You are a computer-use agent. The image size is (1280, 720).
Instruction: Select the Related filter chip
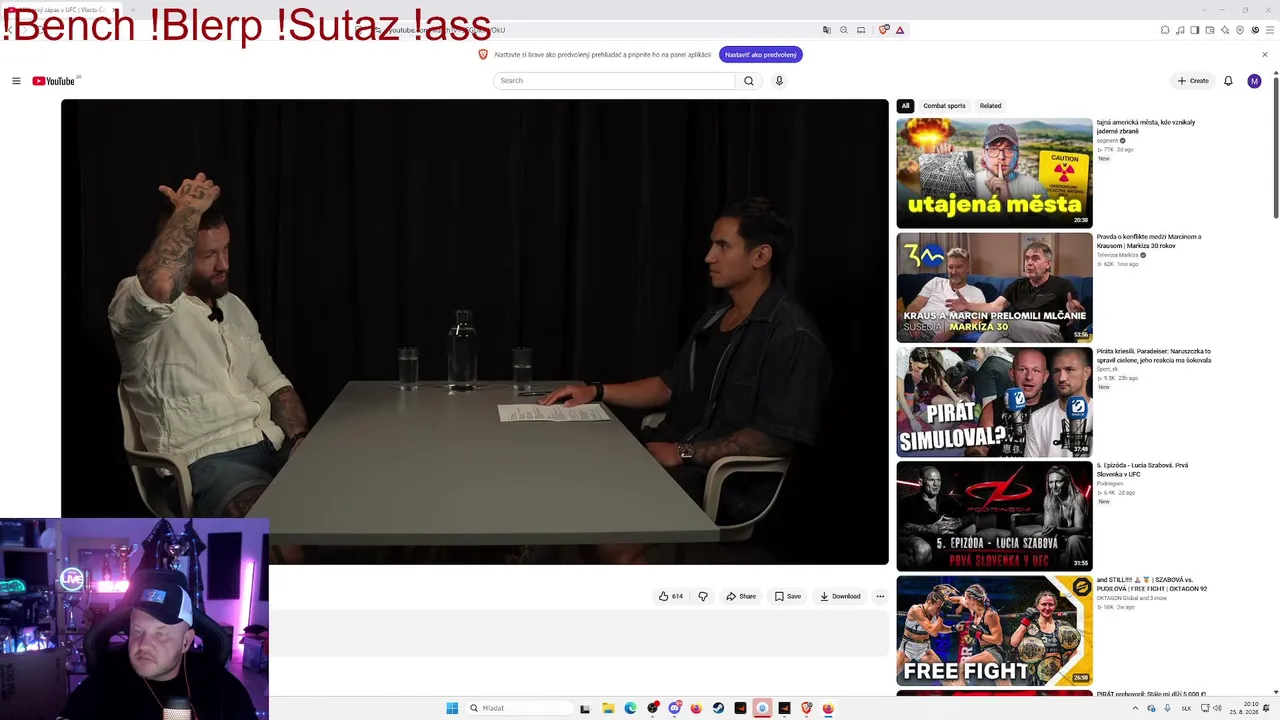coord(990,106)
